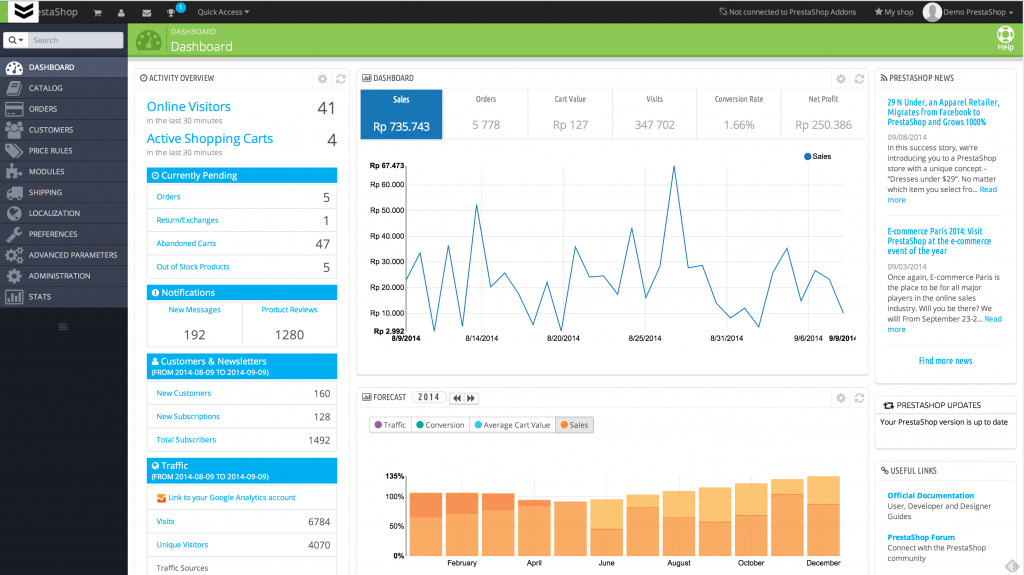
Task: Select the Net Profit stat tab
Action: point(823,114)
